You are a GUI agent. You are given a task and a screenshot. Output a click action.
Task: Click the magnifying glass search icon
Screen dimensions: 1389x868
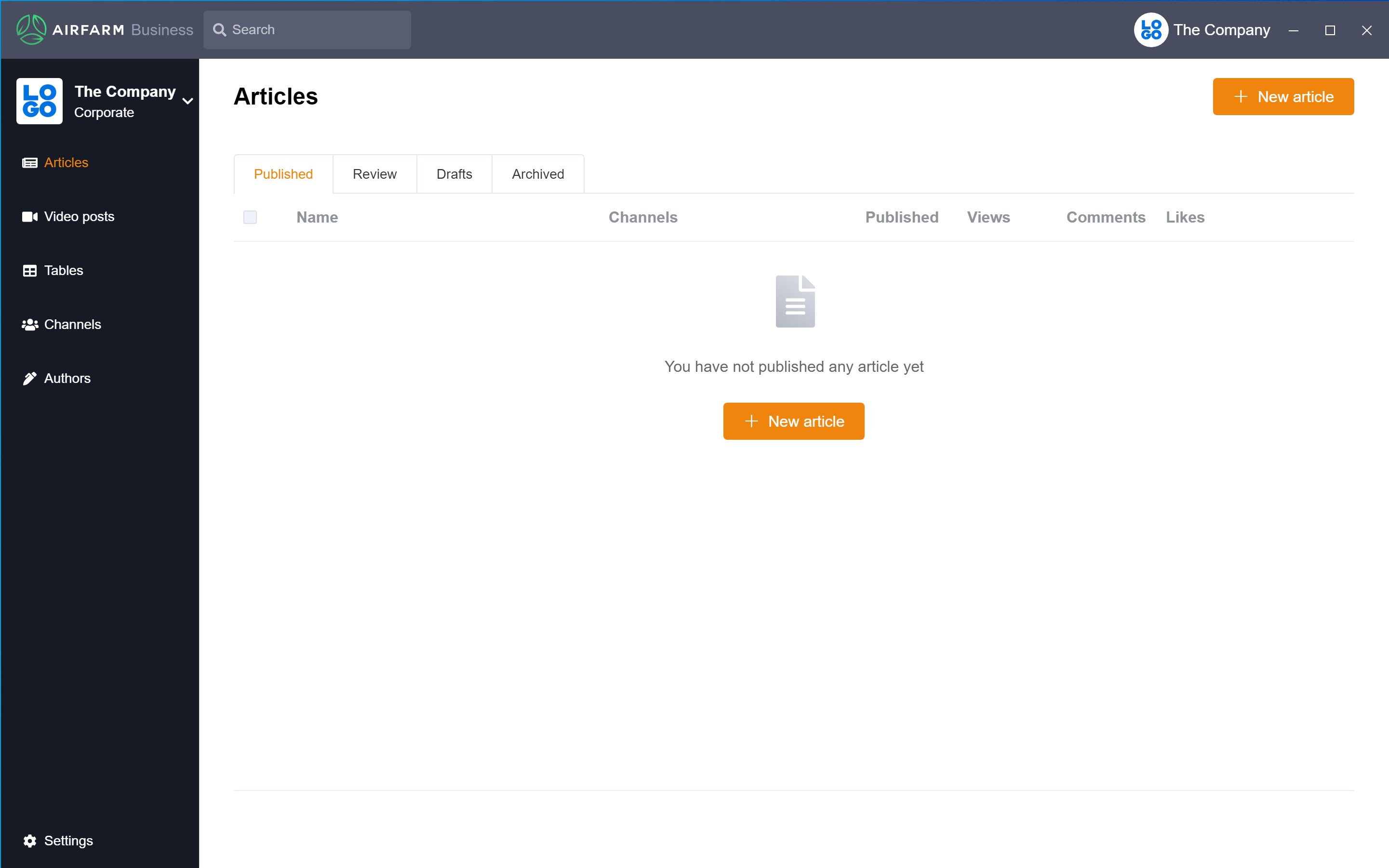[219, 30]
